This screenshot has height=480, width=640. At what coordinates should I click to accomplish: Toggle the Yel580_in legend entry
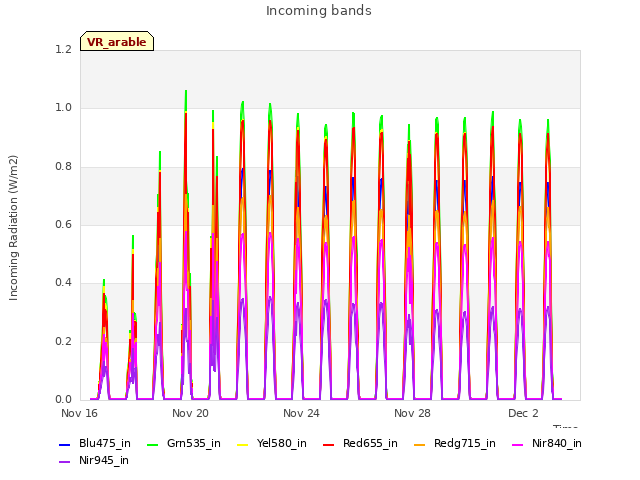click(x=272, y=444)
